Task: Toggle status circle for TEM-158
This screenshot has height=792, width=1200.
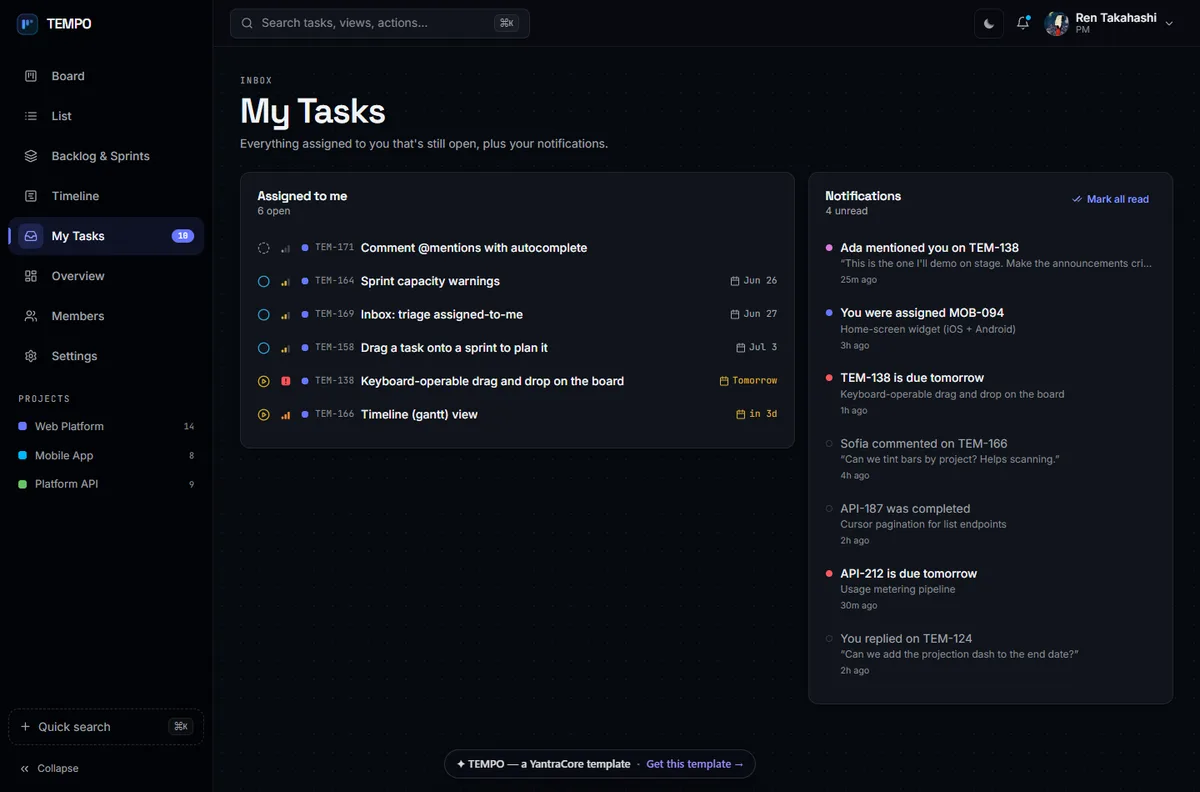Action: point(264,348)
